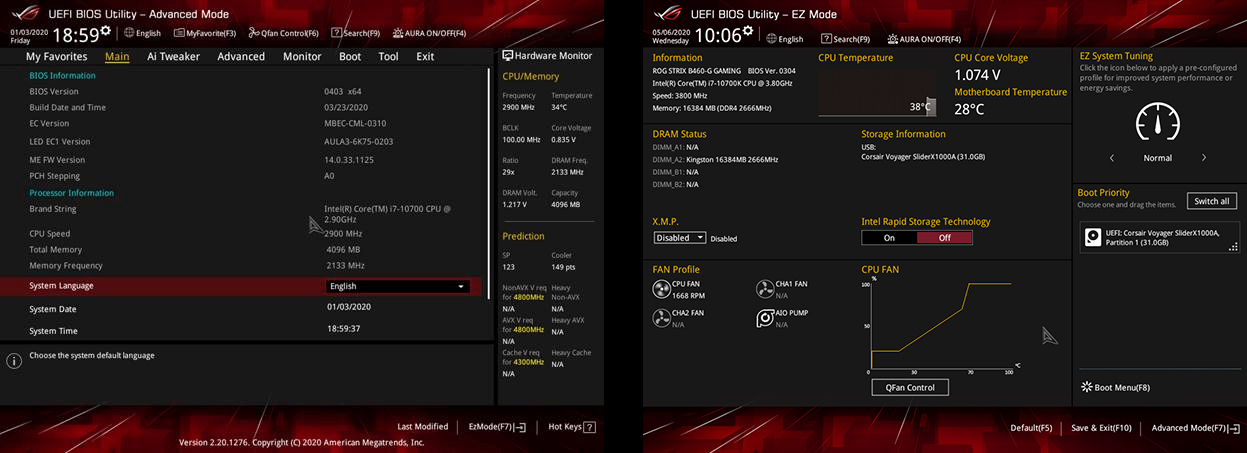Screen dimensions: 1247x453
Task: Click the BIOS Version row
Action: point(244,91)
